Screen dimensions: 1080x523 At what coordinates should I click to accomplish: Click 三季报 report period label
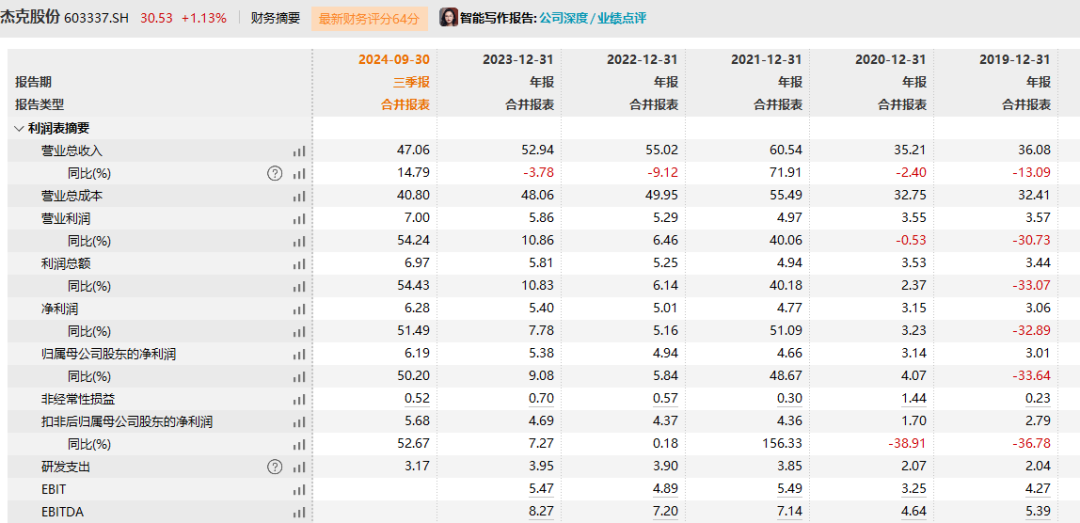point(411,83)
